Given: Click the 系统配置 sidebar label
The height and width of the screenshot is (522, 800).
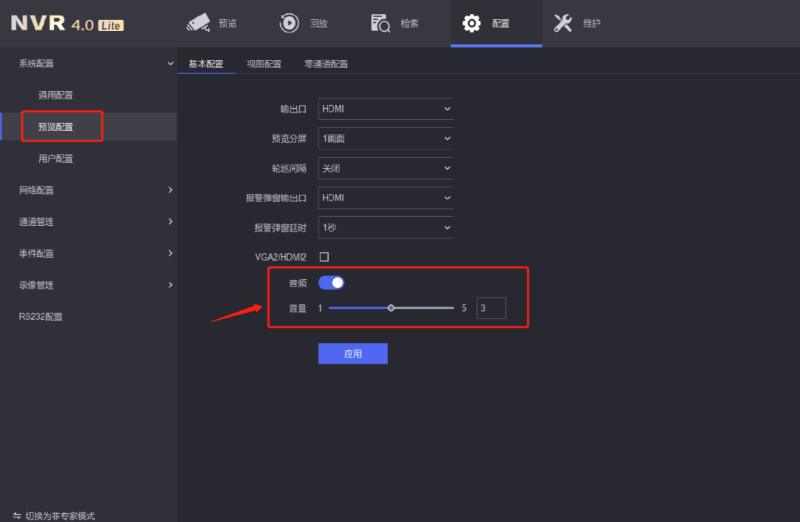Looking at the screenshot, I should 36,63.
